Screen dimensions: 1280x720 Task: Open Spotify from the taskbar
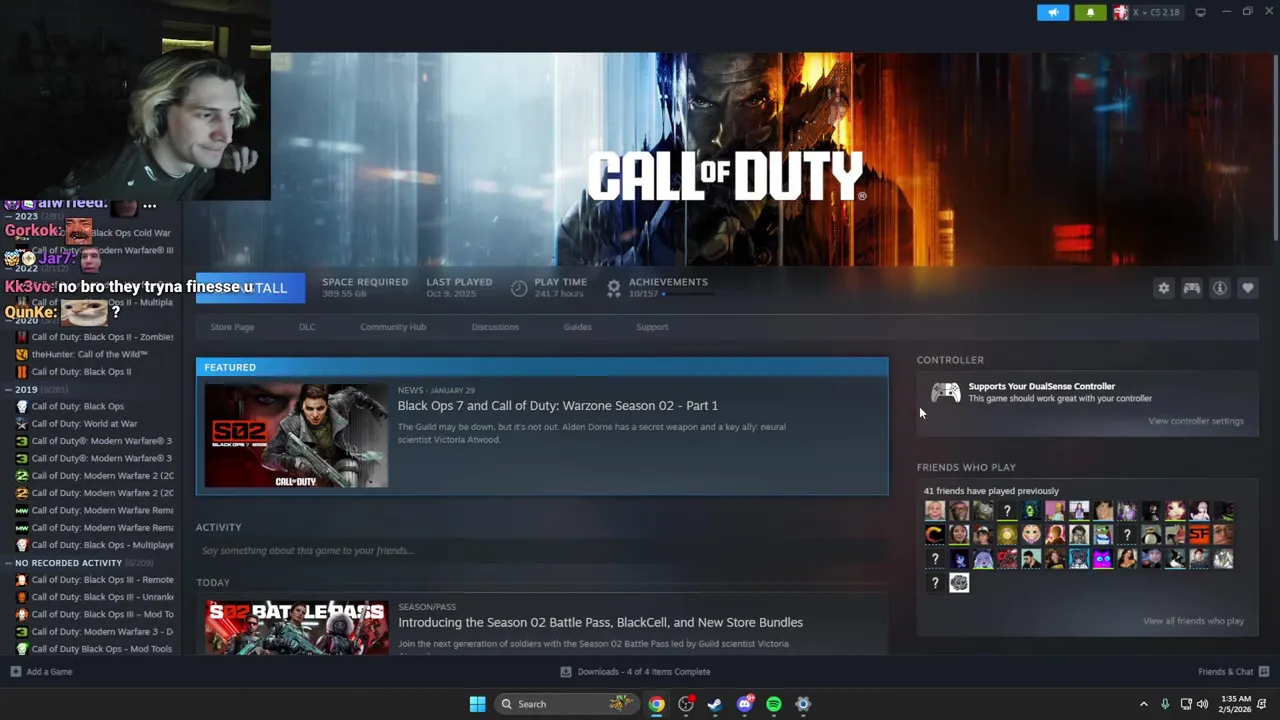click(774, 704)
